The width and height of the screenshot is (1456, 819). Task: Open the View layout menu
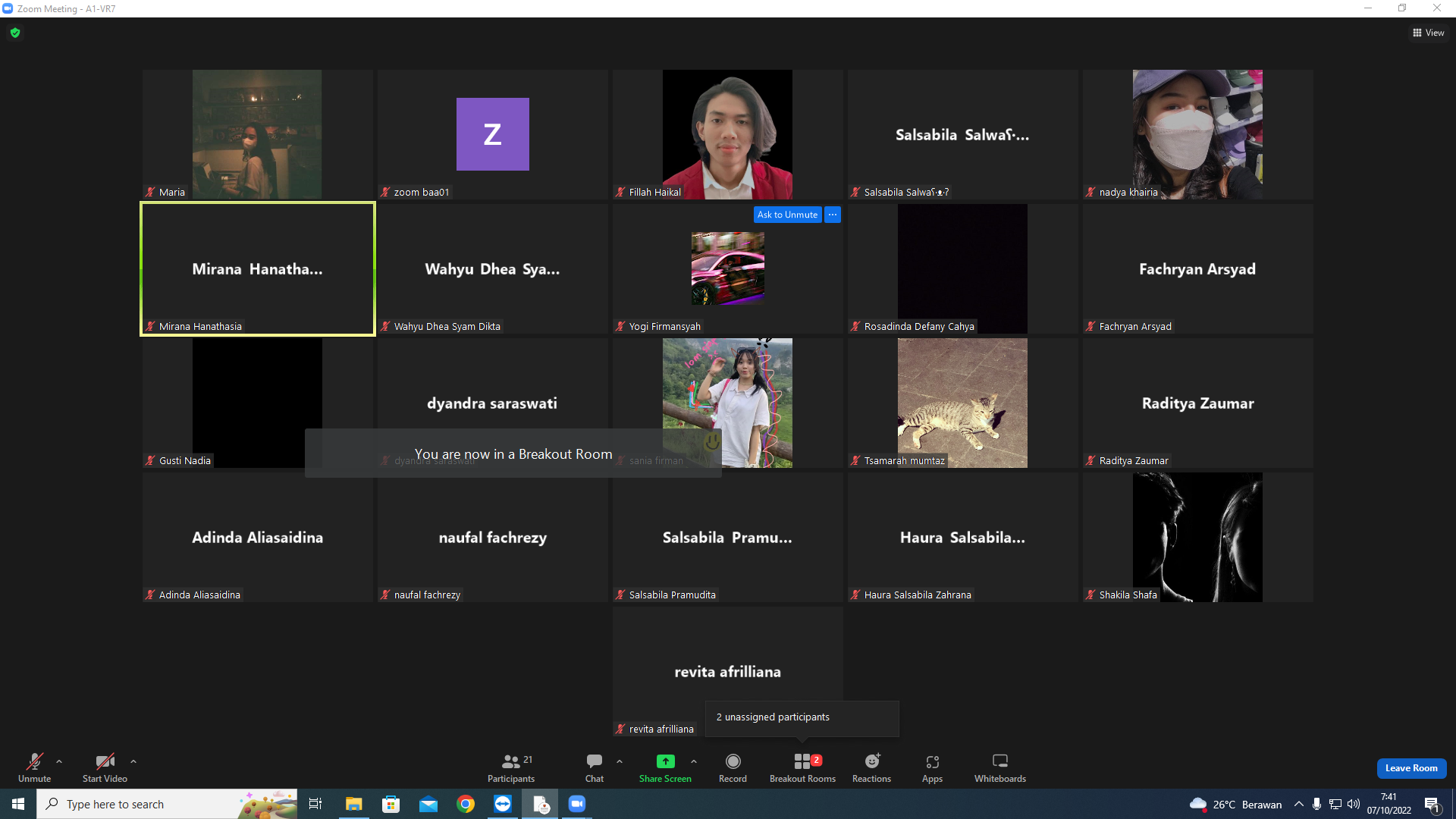coord(1429,33)
